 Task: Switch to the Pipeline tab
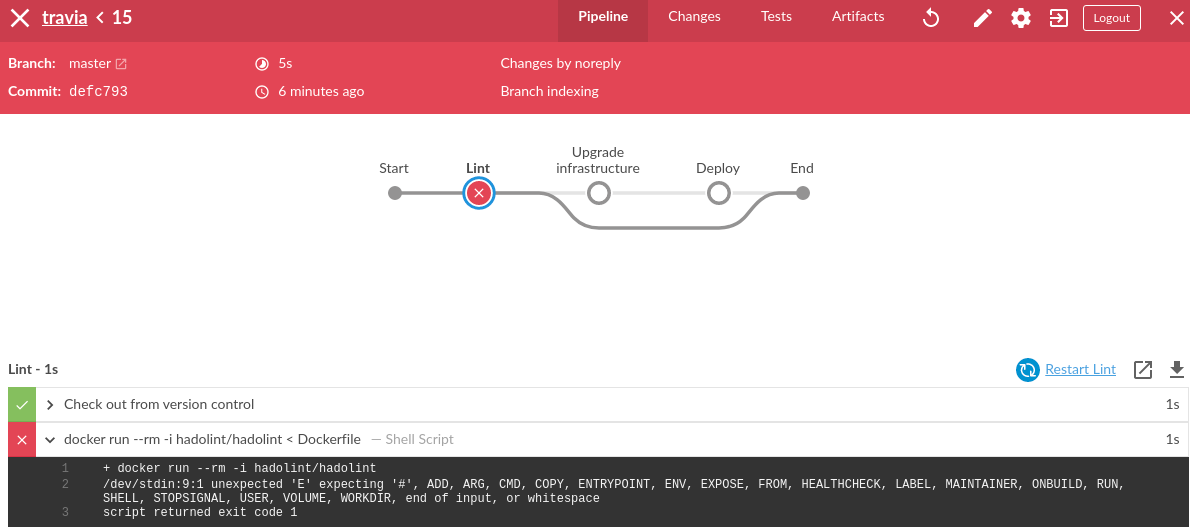tap(603, 17)
